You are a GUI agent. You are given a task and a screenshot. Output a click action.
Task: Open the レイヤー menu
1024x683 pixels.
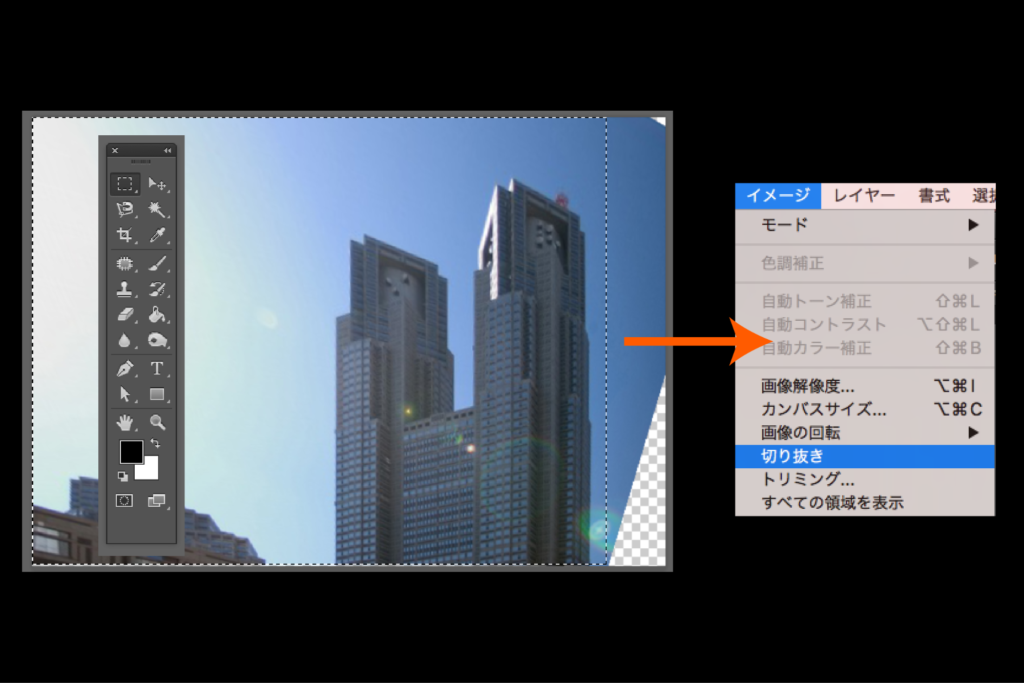point(864,196)
